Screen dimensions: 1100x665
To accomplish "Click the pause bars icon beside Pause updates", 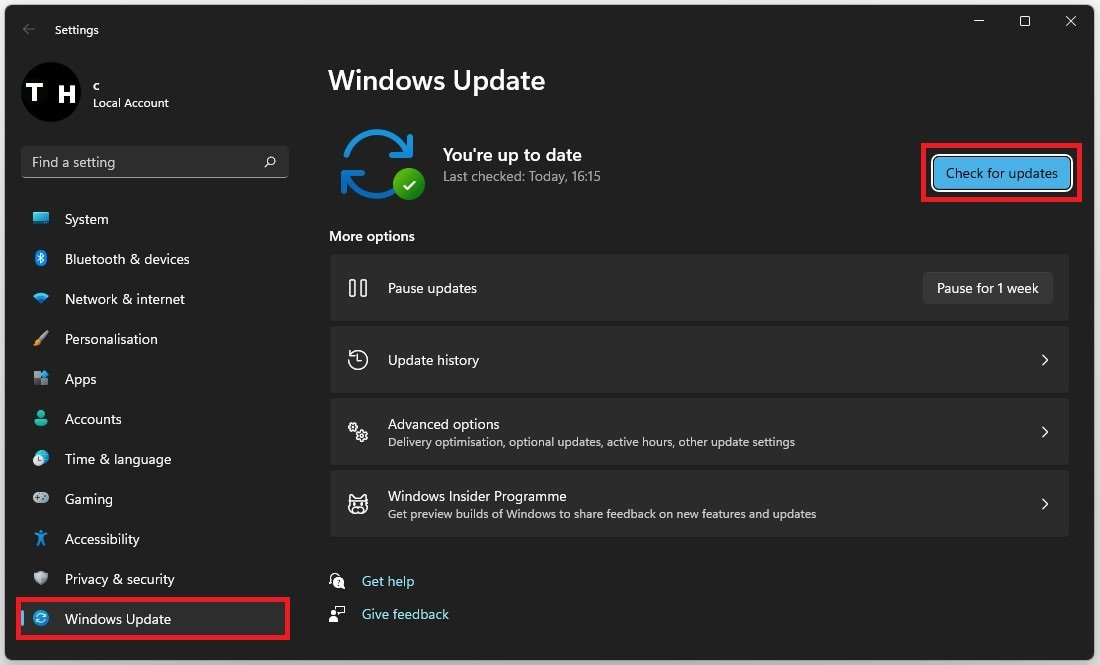I will 358,288.
